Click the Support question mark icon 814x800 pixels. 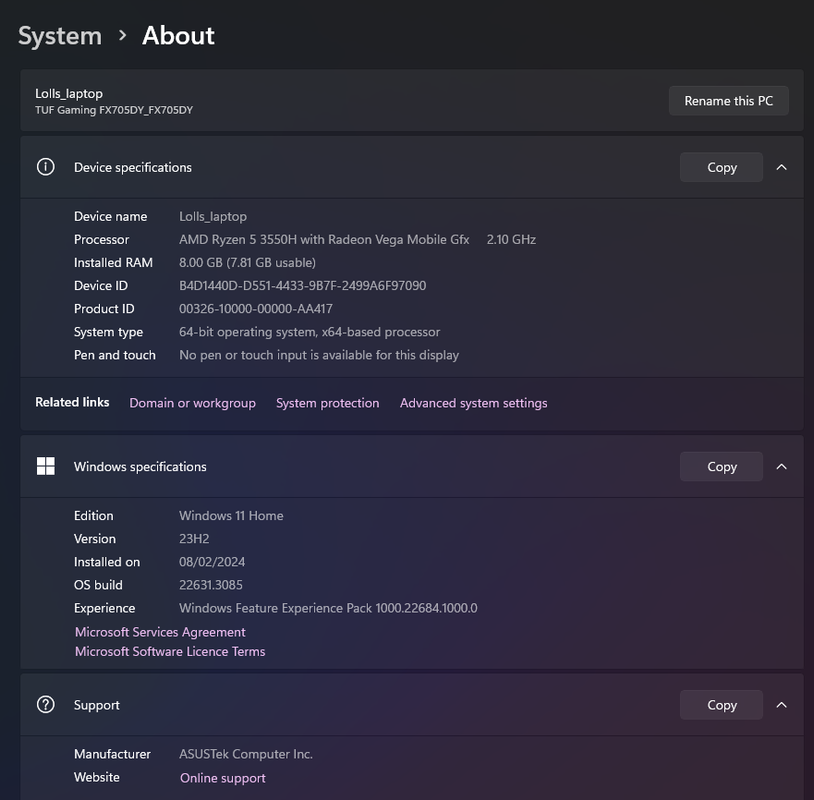click(46, 704)
